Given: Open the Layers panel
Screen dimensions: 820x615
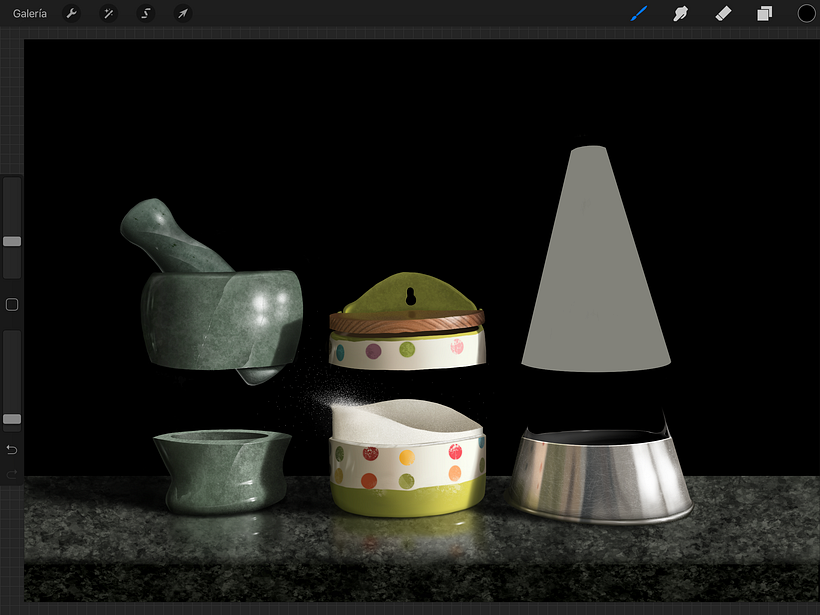Looking at the screenshot, I should pos(765,13).
